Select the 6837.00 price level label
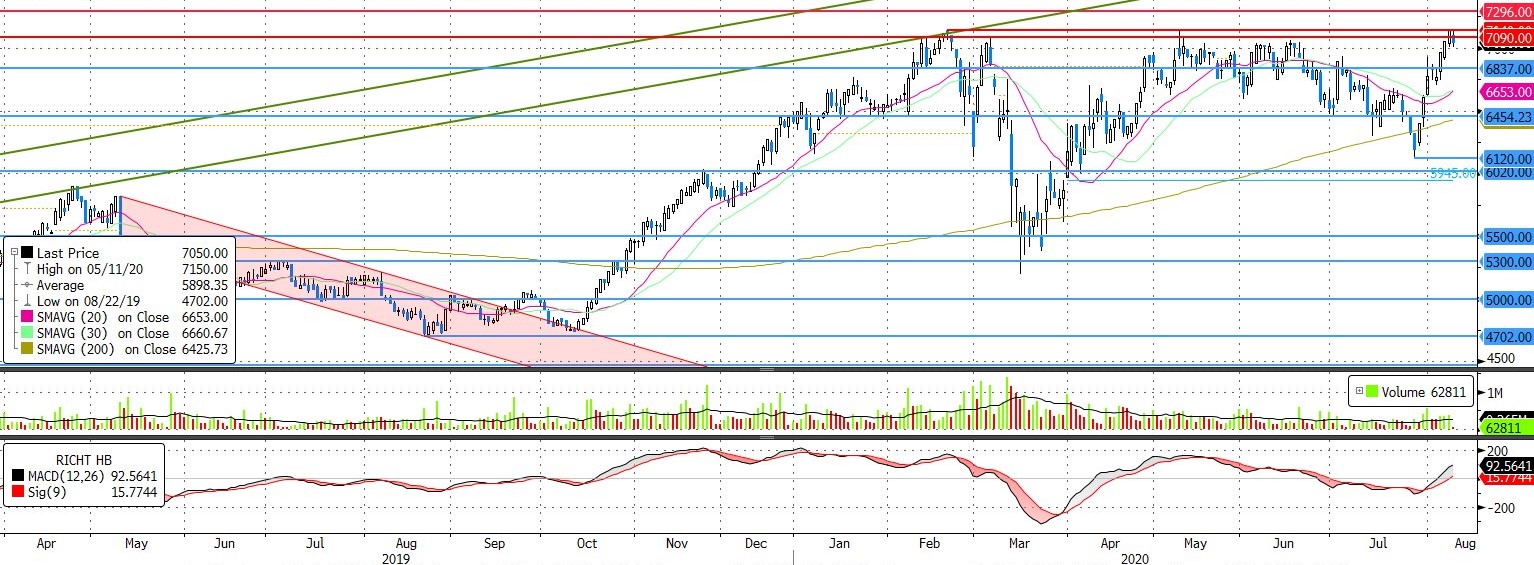 1507,69
